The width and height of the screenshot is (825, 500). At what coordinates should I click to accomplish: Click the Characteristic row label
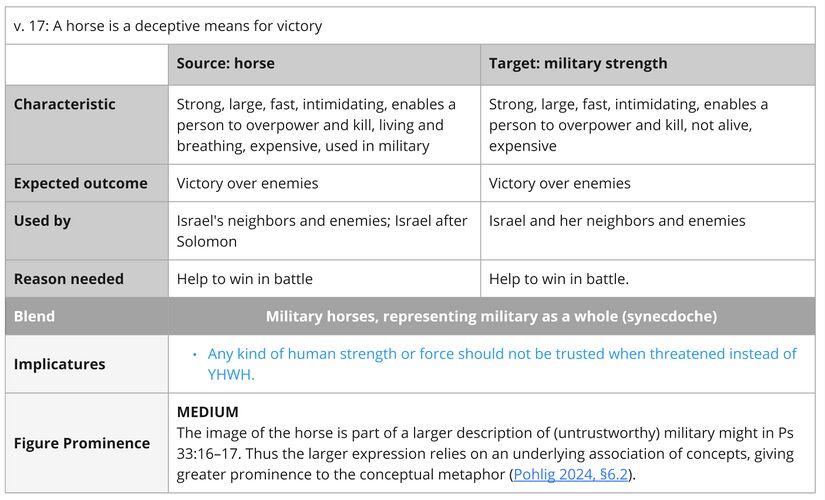point(64,104)
